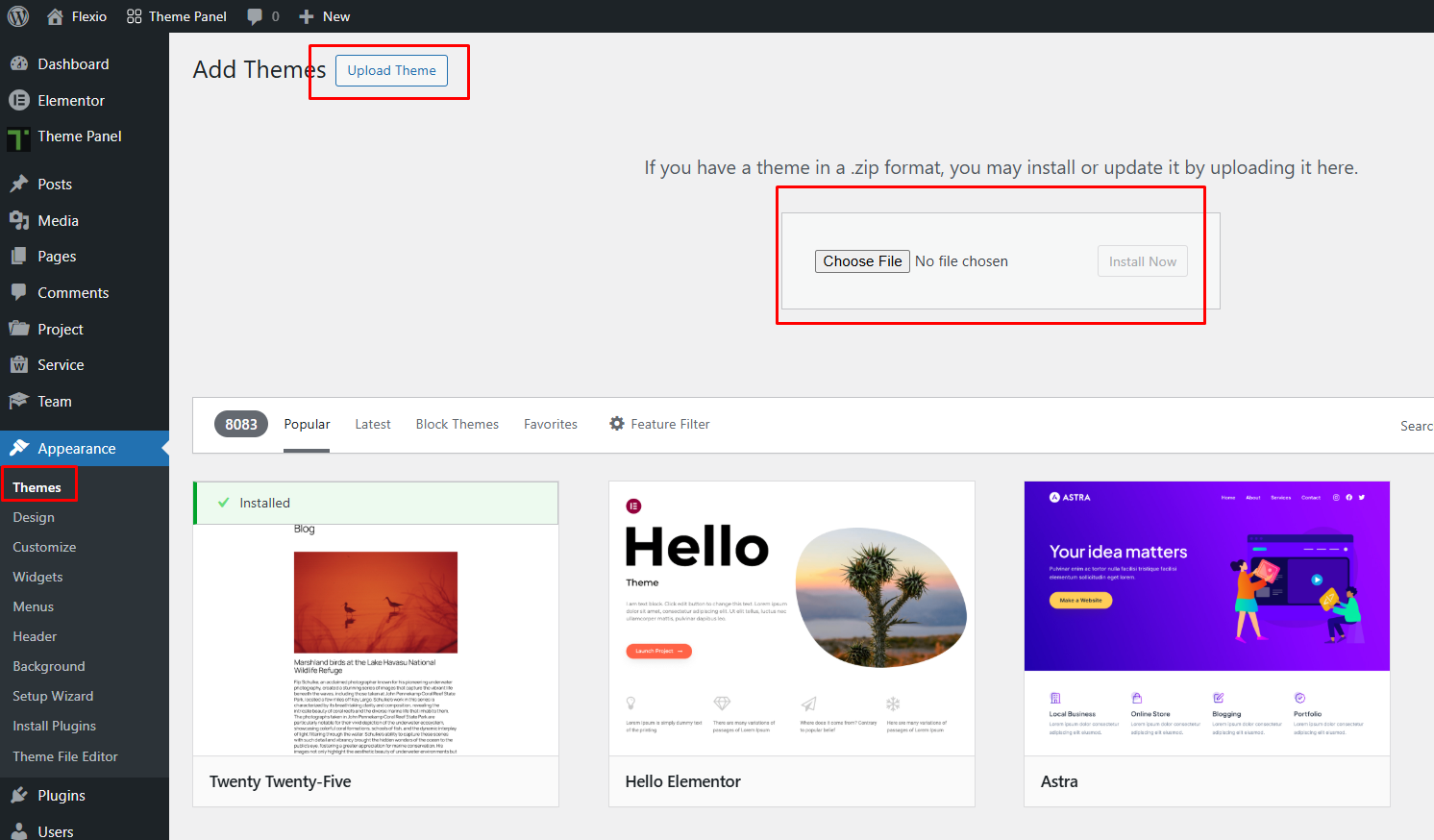The image size is (1434, 840).
Task: Click the Posts pushpin icon
Action: coord(19,184)
